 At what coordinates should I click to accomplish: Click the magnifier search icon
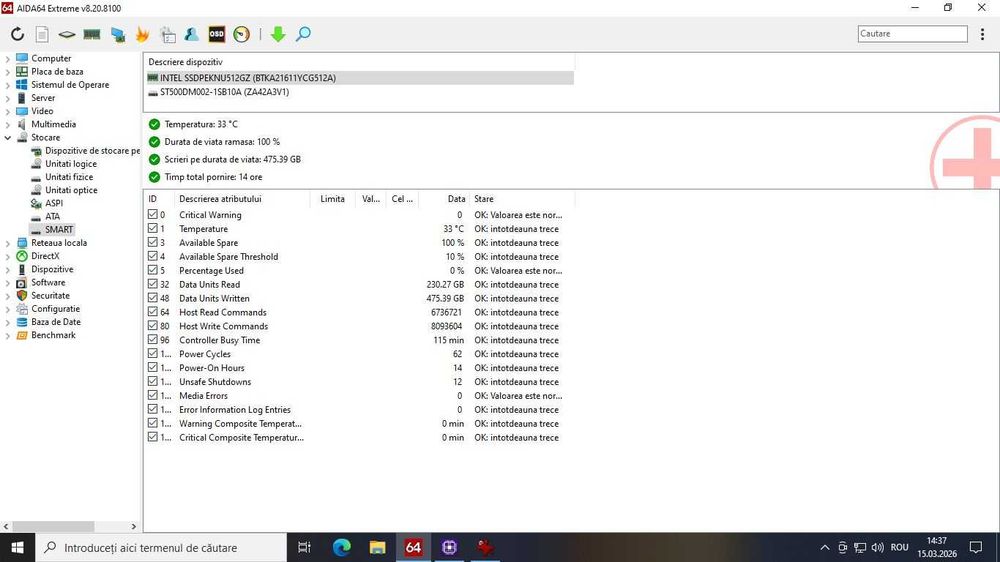304,34
